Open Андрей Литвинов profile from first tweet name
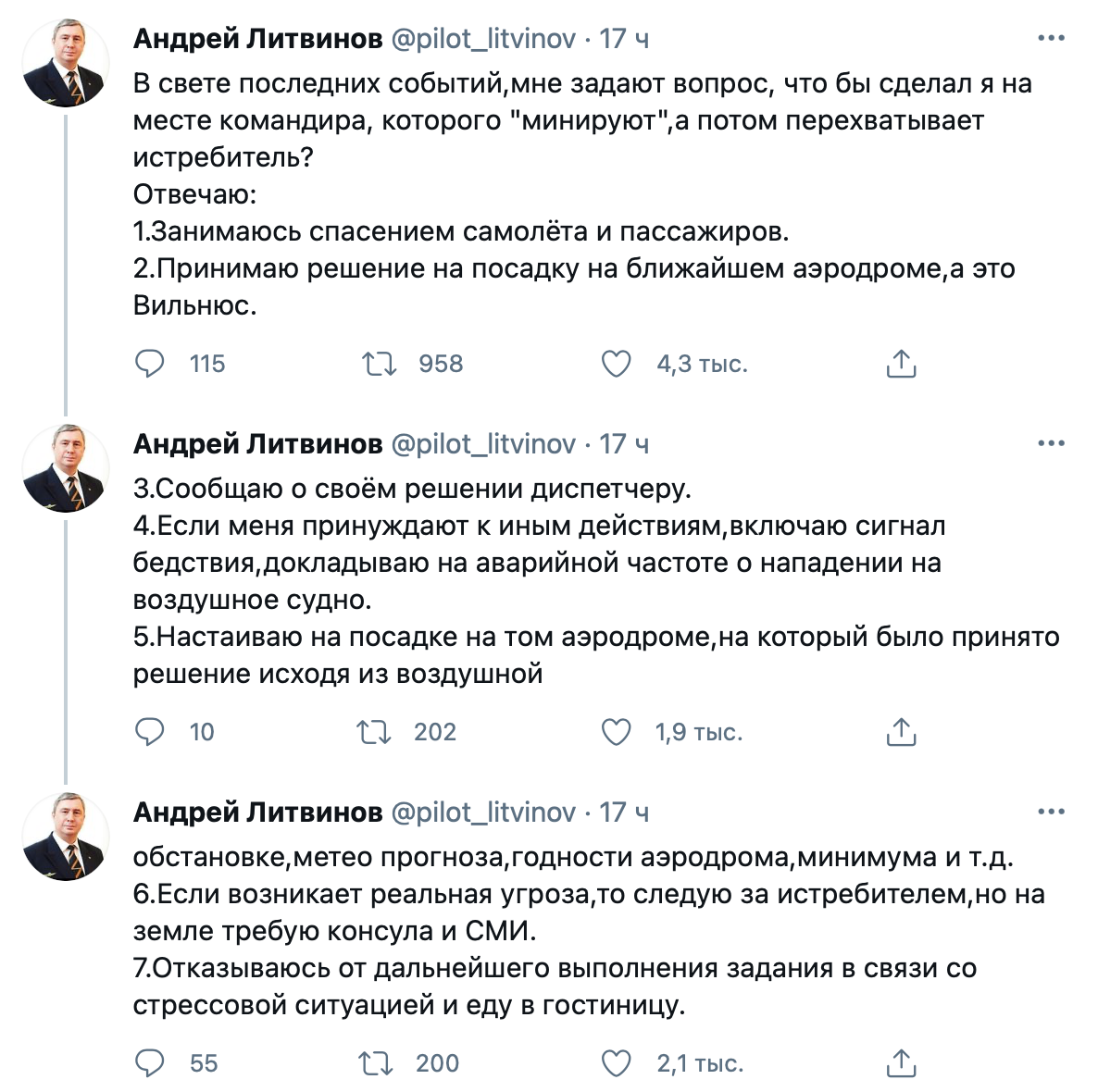This screenshot has height=1092, width=1098. coord(257,39)
